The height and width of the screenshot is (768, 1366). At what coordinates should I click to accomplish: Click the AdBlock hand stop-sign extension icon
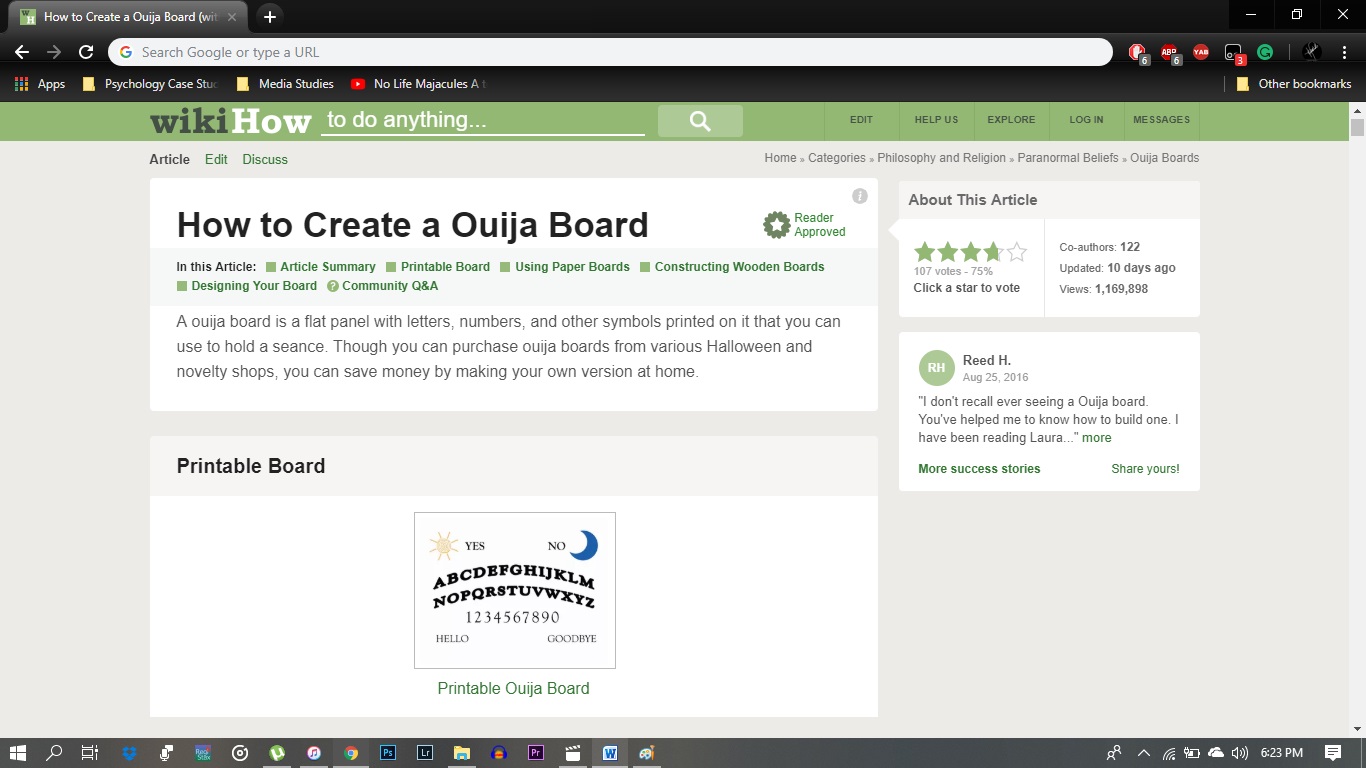click(x=1137, y=52)
